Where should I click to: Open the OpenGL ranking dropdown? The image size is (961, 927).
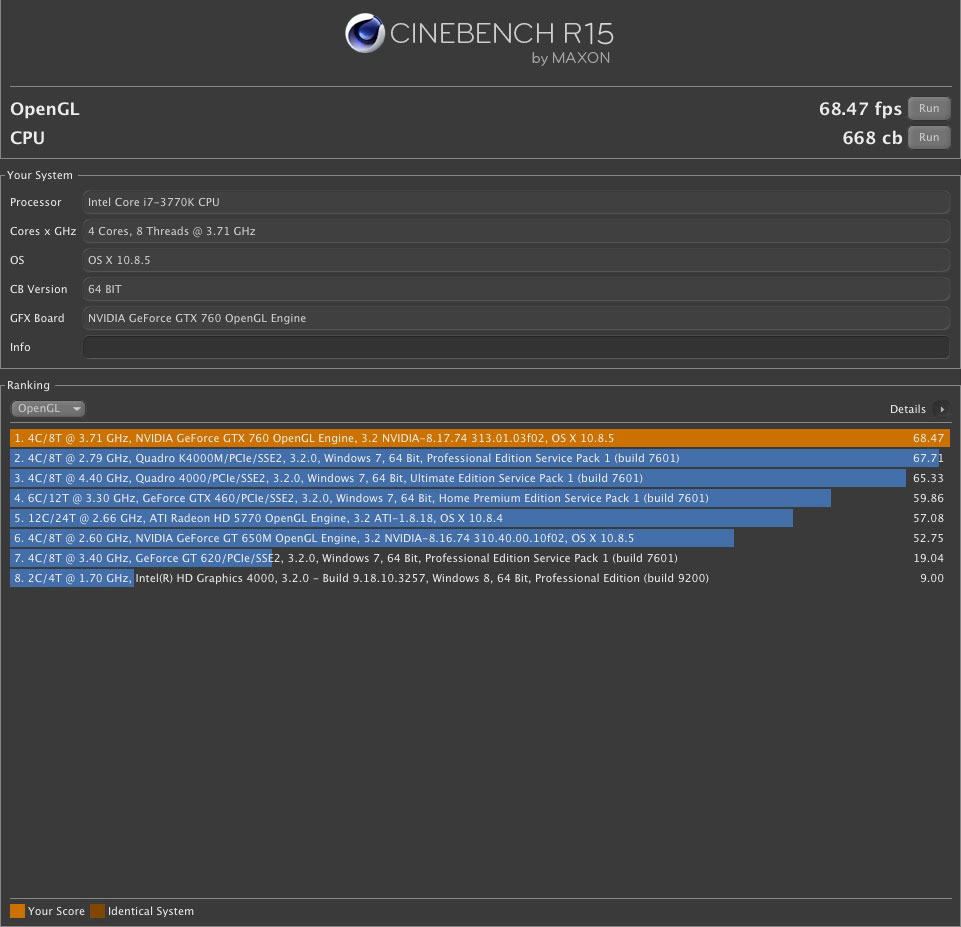click(x=48, y=409)
